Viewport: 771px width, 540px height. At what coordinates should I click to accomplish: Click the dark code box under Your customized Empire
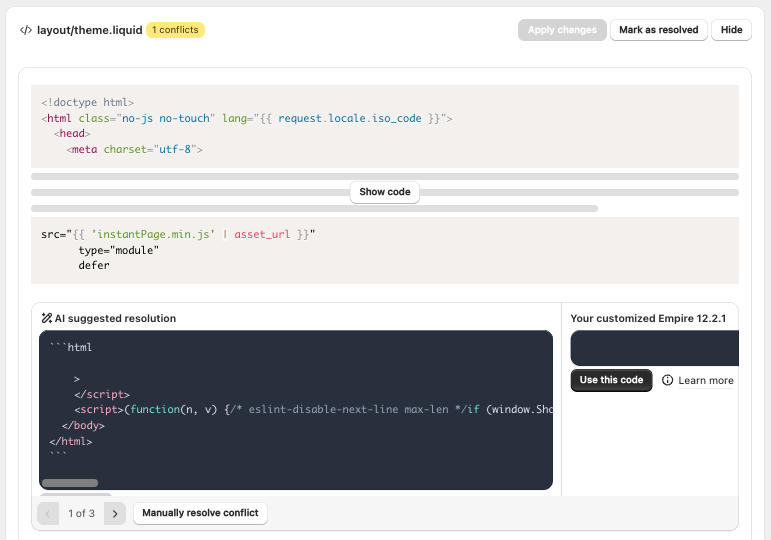[x=654, y=348]
